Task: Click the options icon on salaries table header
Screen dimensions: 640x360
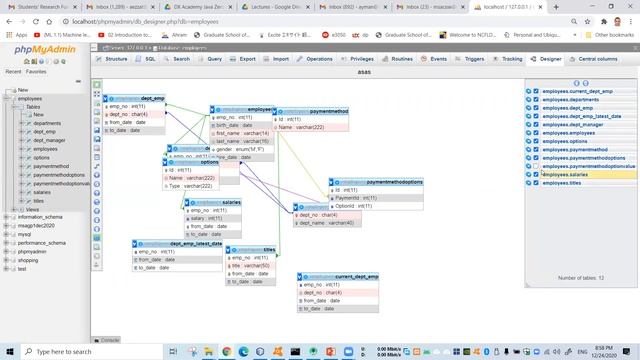Action: (x=193, y=203)
